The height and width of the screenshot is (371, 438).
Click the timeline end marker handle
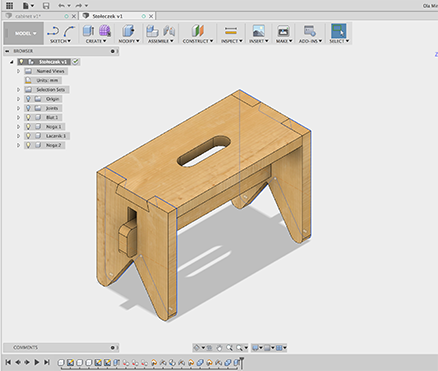[242, 362]
